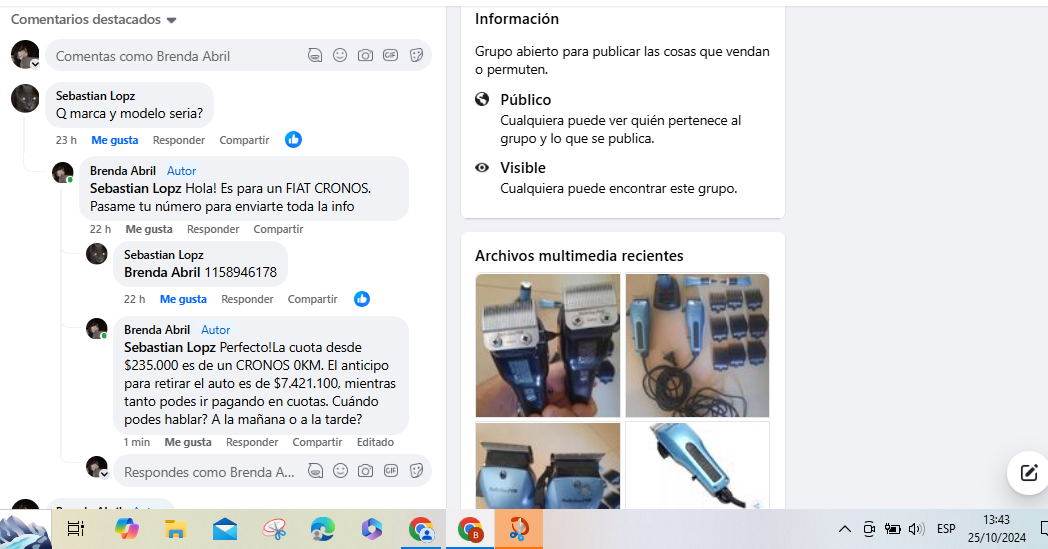Toggle 'Me gusta' on 1158946178 comment

(x=183, y=299)
